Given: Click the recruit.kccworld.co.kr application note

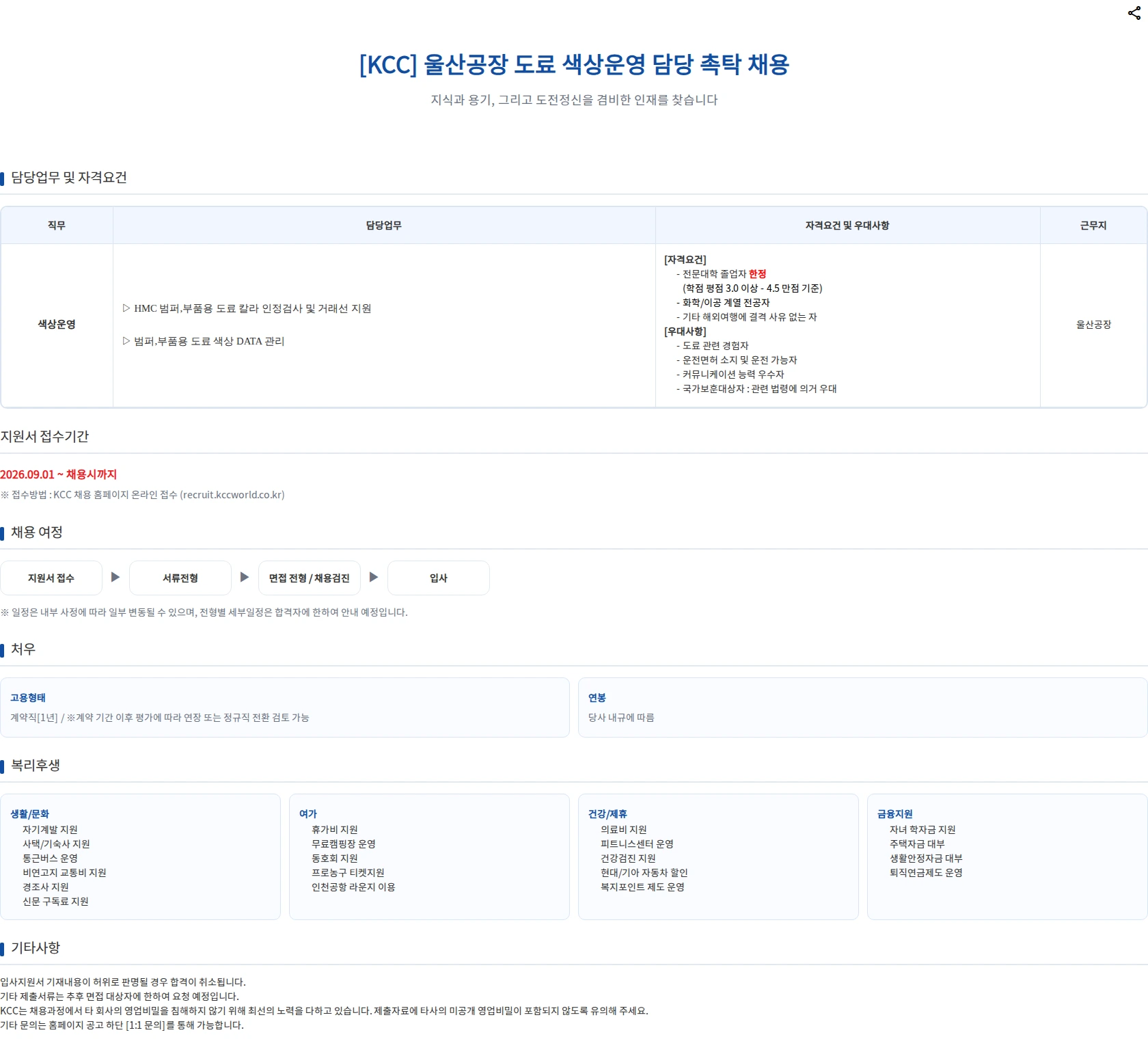Looking at the screenshot, I should click(143, 495).
